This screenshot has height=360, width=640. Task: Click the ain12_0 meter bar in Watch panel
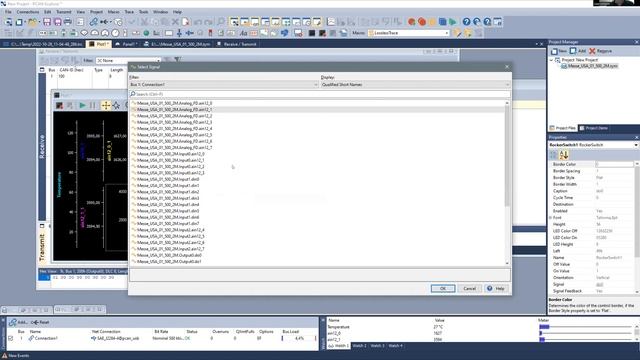pos(586,333)
